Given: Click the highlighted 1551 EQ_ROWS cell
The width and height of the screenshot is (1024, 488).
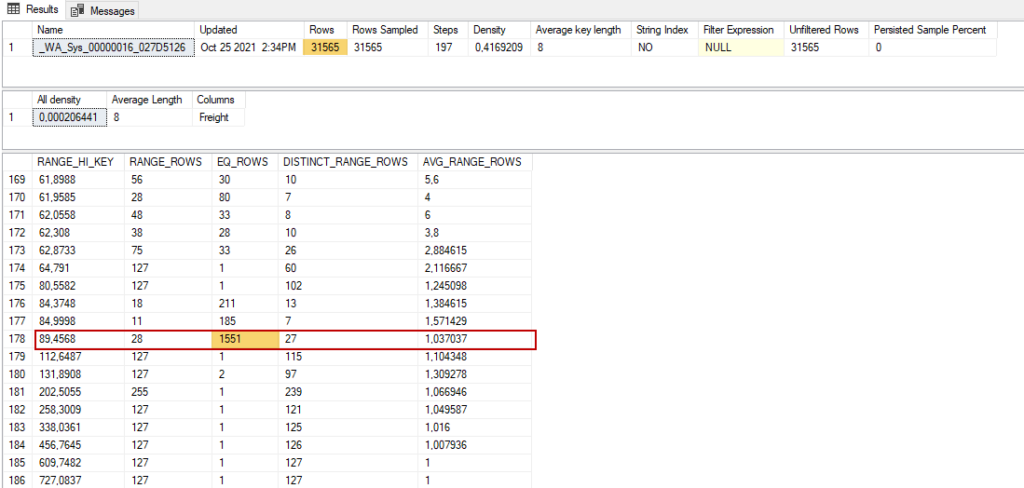Looking at the screenshot, I should point(246,339).
